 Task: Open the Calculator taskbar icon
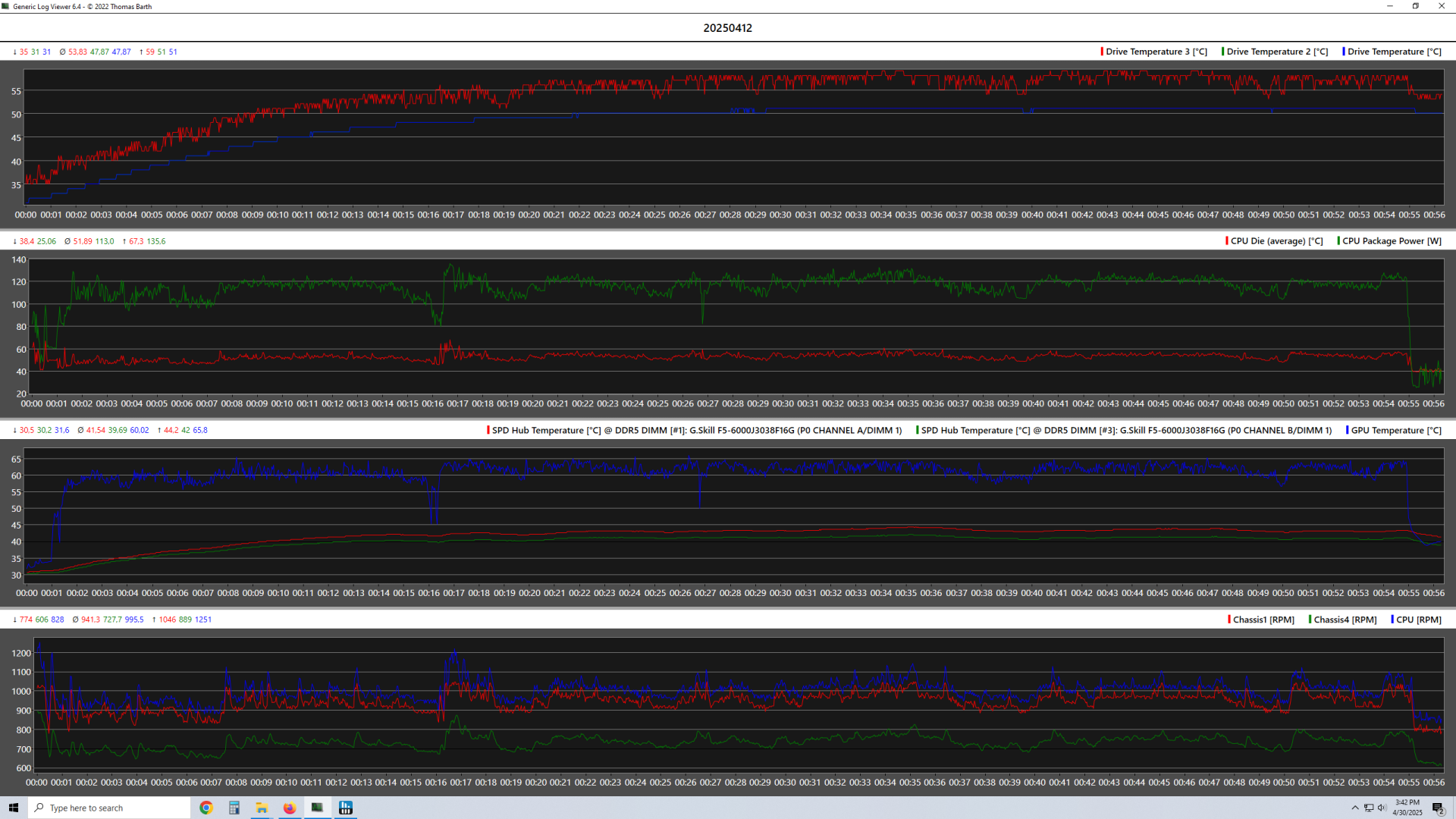[x=234, y=808]
